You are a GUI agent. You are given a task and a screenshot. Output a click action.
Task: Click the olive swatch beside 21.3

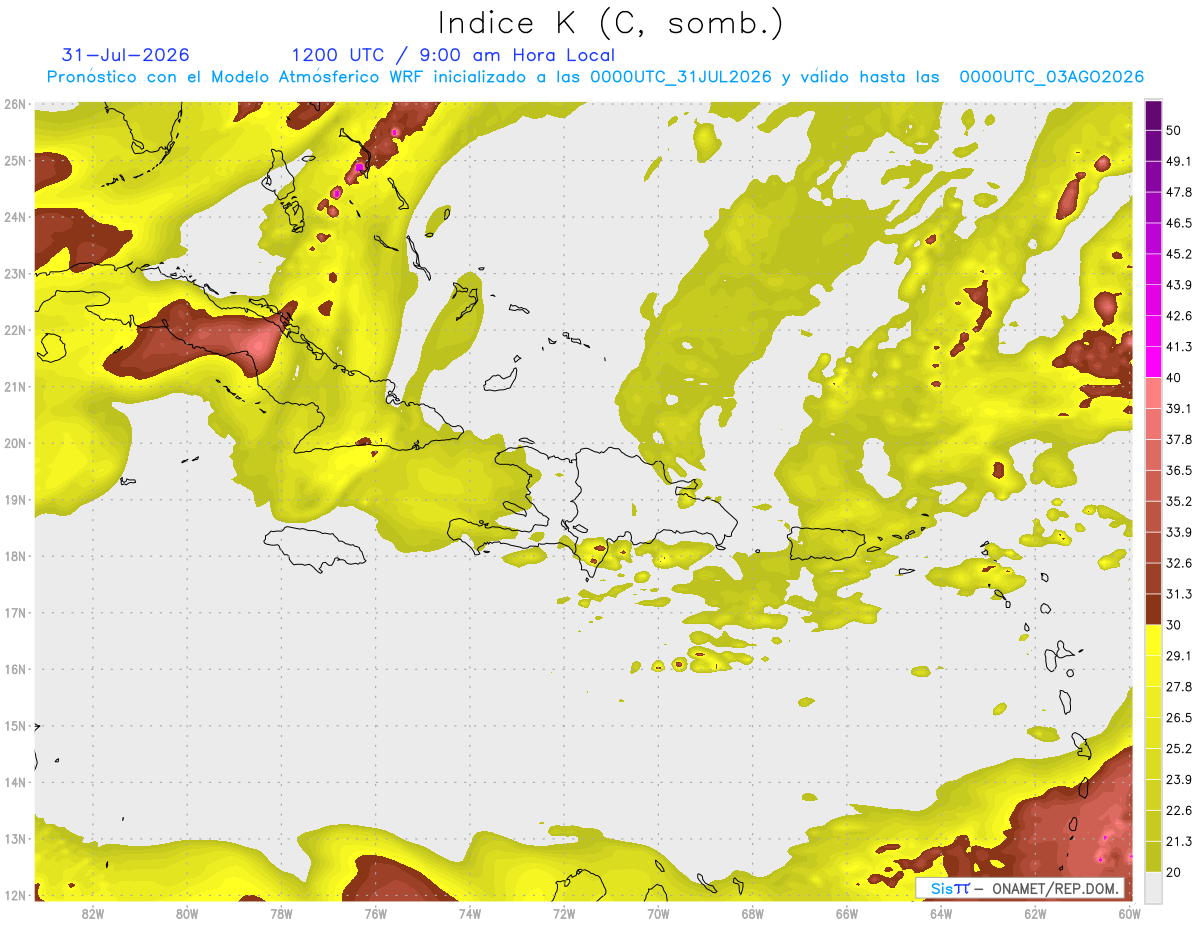point(1153,856)
